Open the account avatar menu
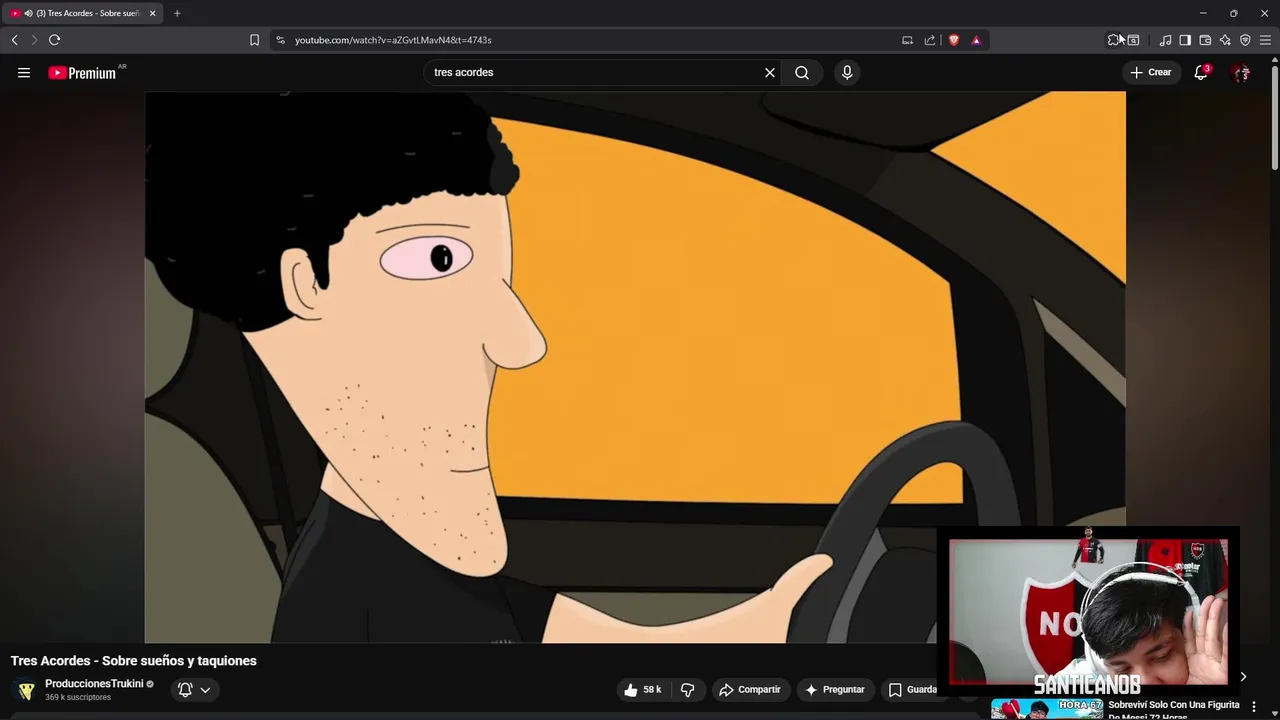 point(1241,72)
